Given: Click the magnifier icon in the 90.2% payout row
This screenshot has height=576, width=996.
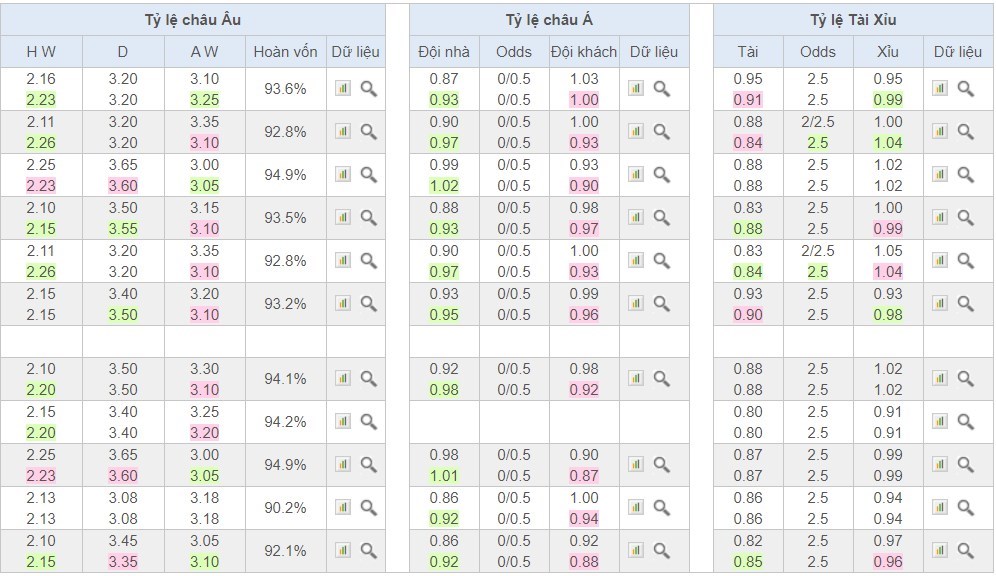Looking at the screenshot, I should coord(369,507).
